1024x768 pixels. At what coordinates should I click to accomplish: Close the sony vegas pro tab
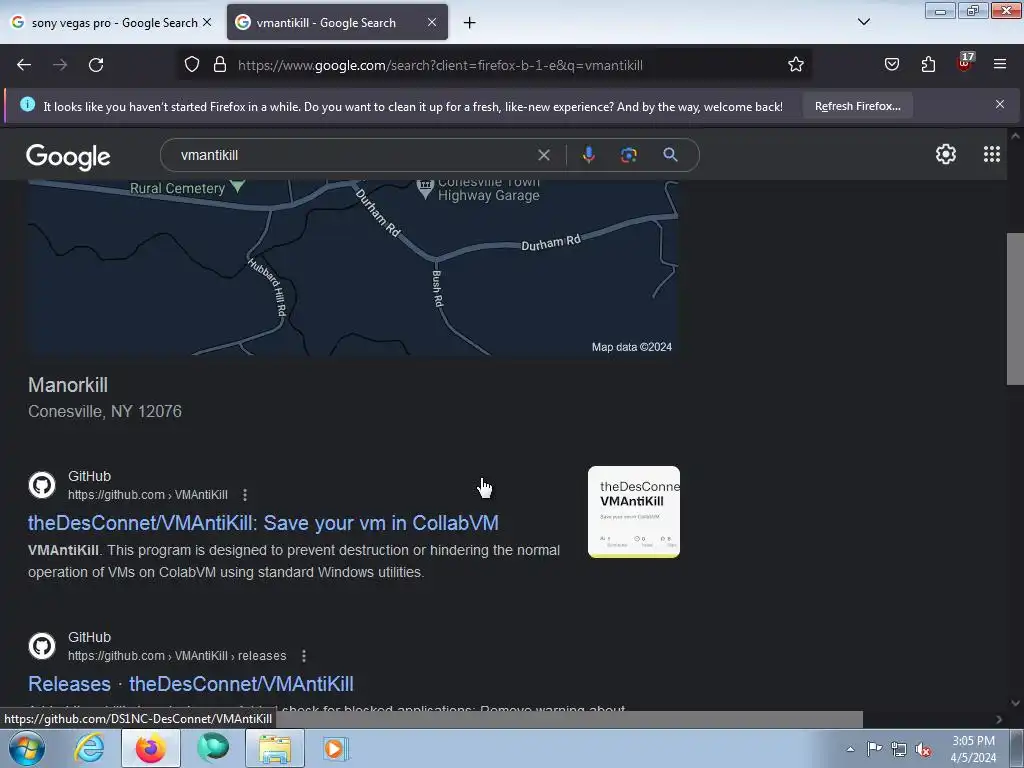pyautogui.click(x=207, y=22)
